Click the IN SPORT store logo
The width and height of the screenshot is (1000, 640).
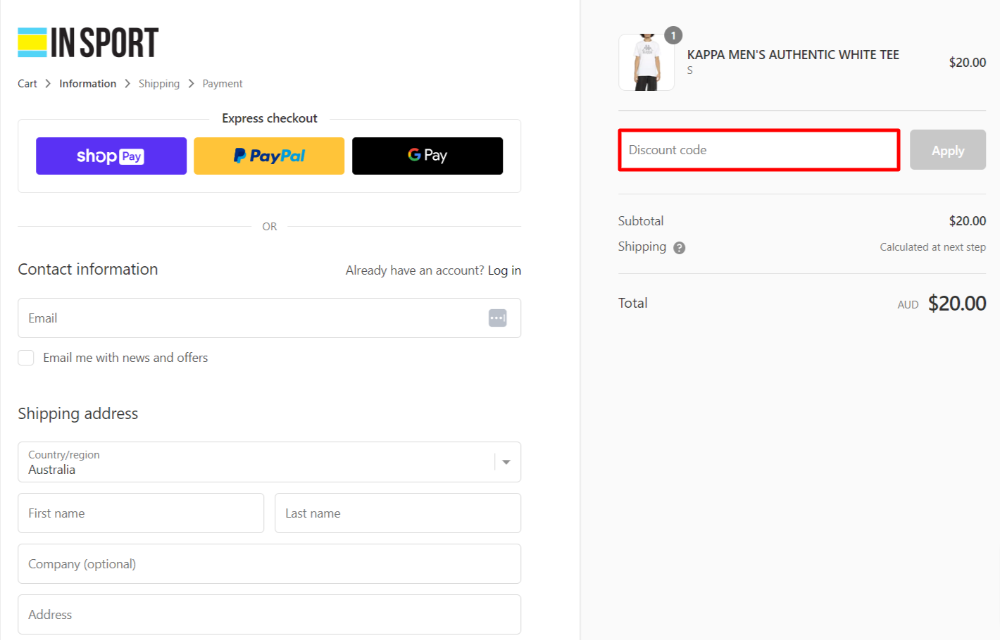[88, 42]
